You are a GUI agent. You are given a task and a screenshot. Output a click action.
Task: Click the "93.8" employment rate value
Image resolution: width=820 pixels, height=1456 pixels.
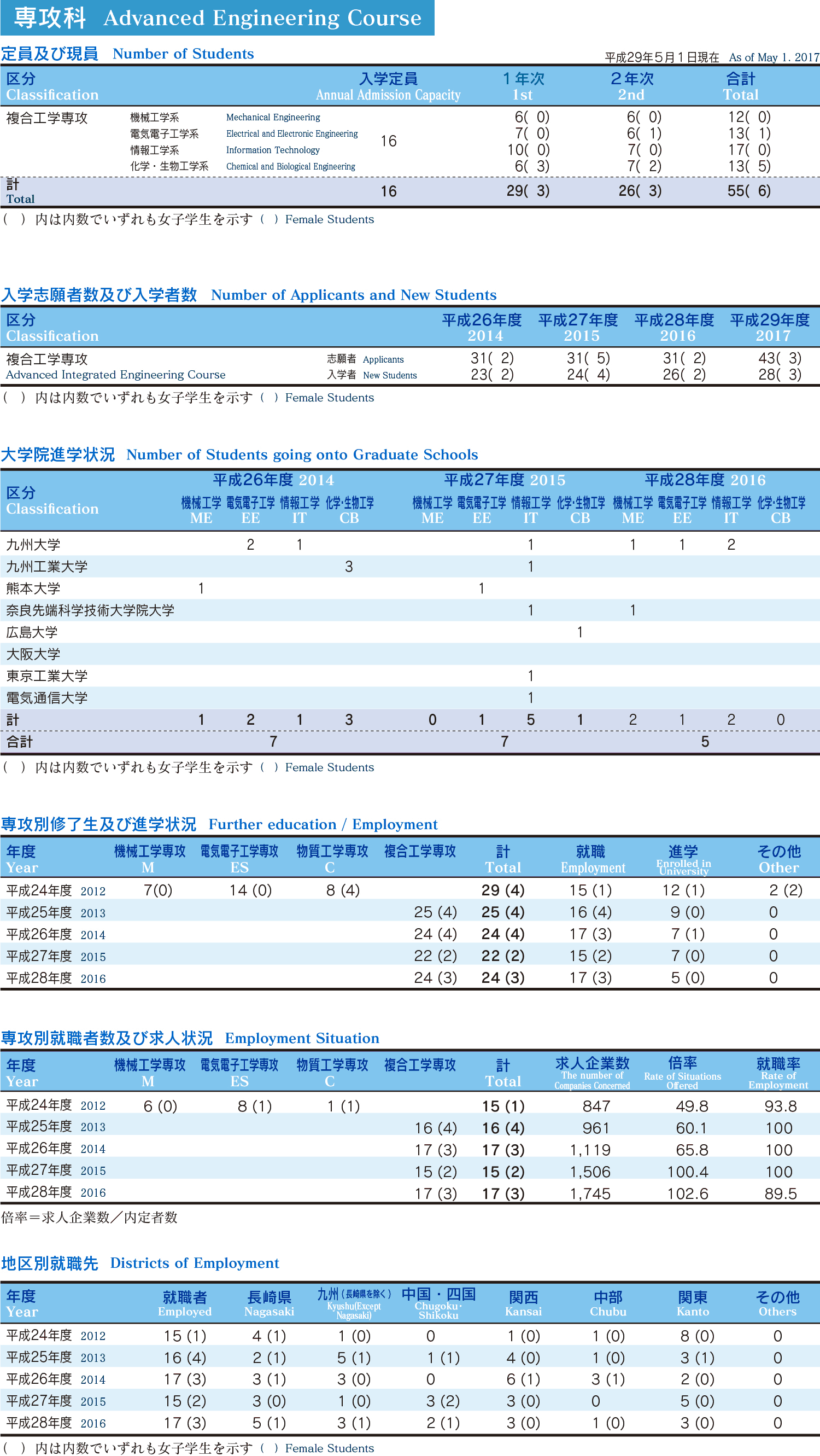coord(781,1106)
